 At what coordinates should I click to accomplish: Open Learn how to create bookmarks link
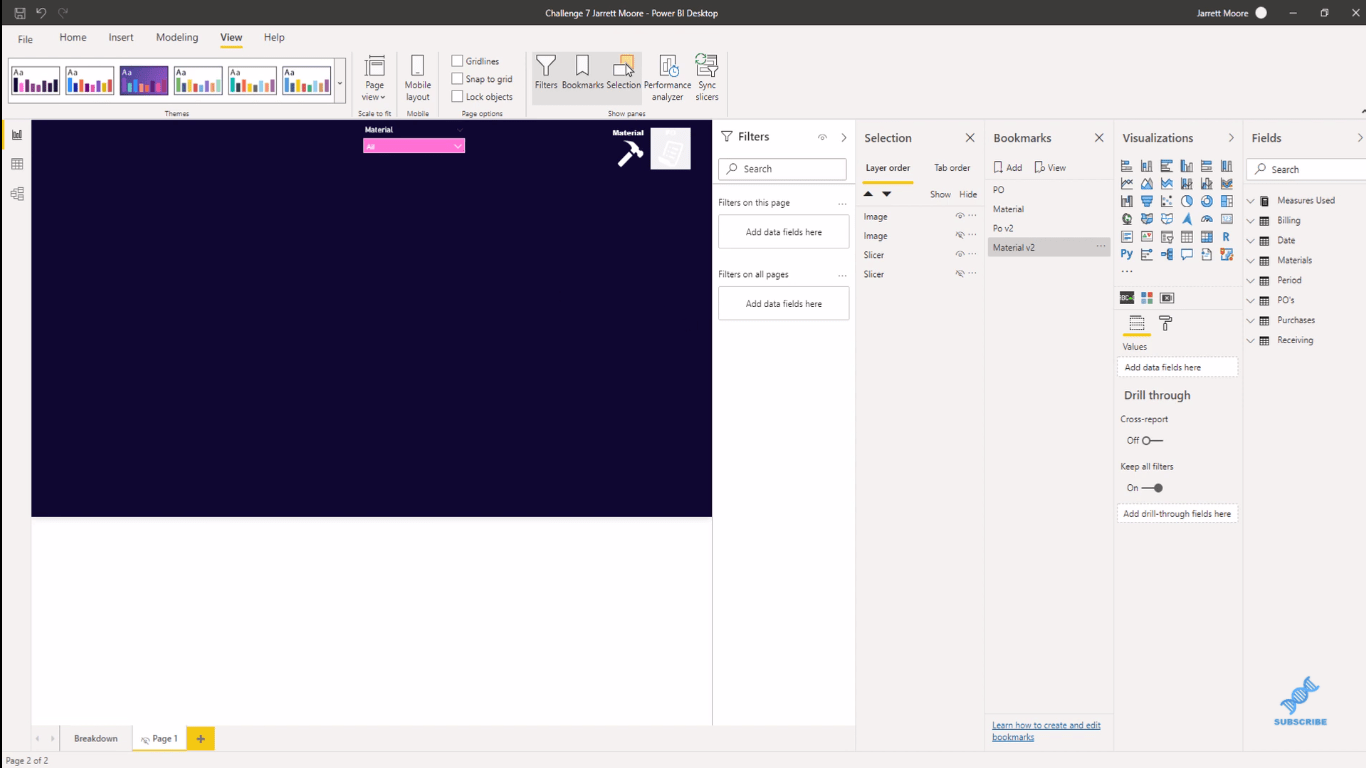click(x=1046, y=731)
